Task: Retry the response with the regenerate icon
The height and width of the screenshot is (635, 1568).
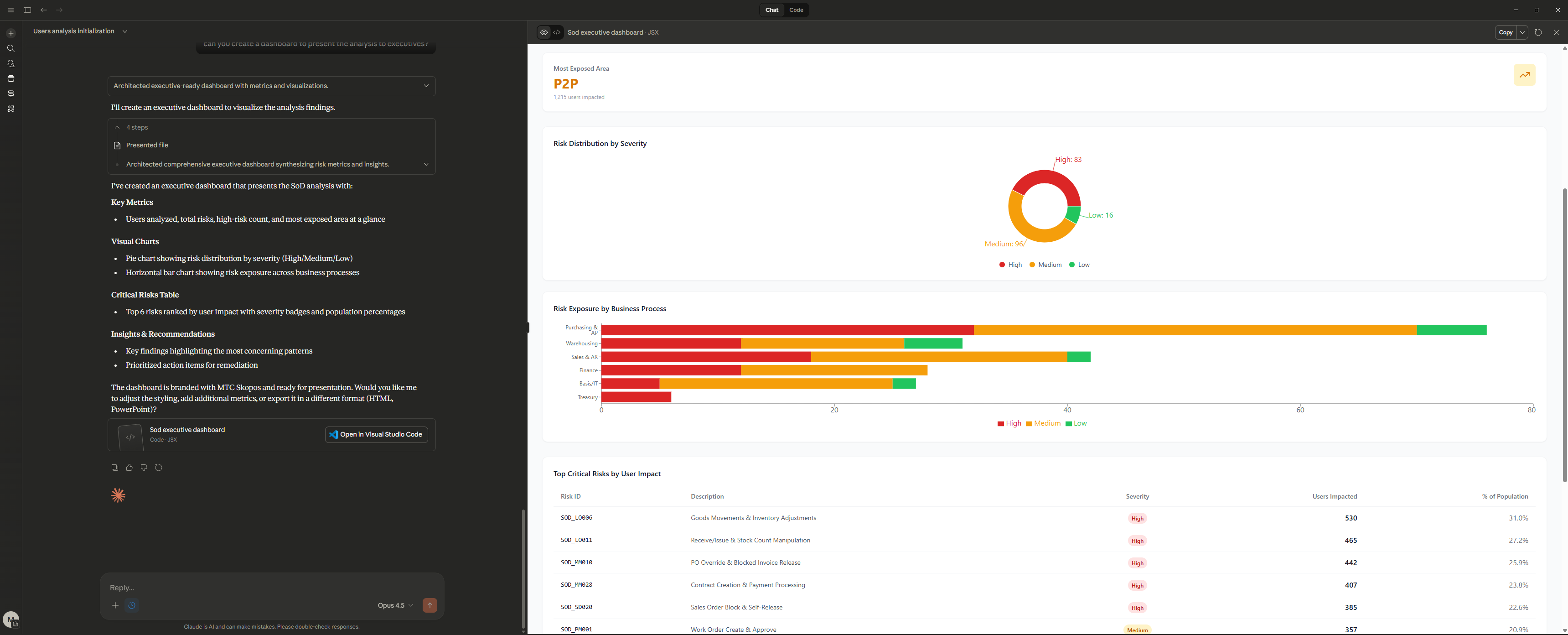Action: pyautogui.click(x=159, y=468)
